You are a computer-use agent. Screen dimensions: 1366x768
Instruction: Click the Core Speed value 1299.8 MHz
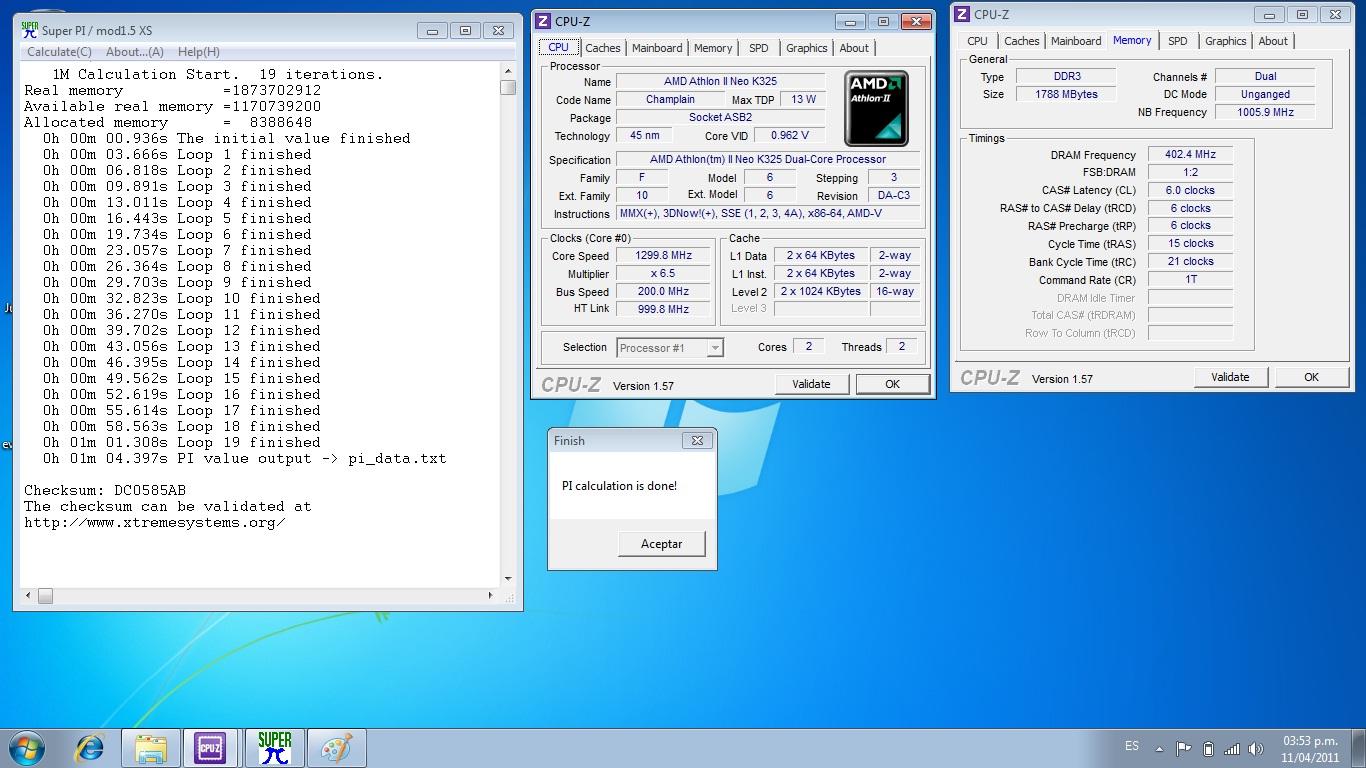point(663,255)
